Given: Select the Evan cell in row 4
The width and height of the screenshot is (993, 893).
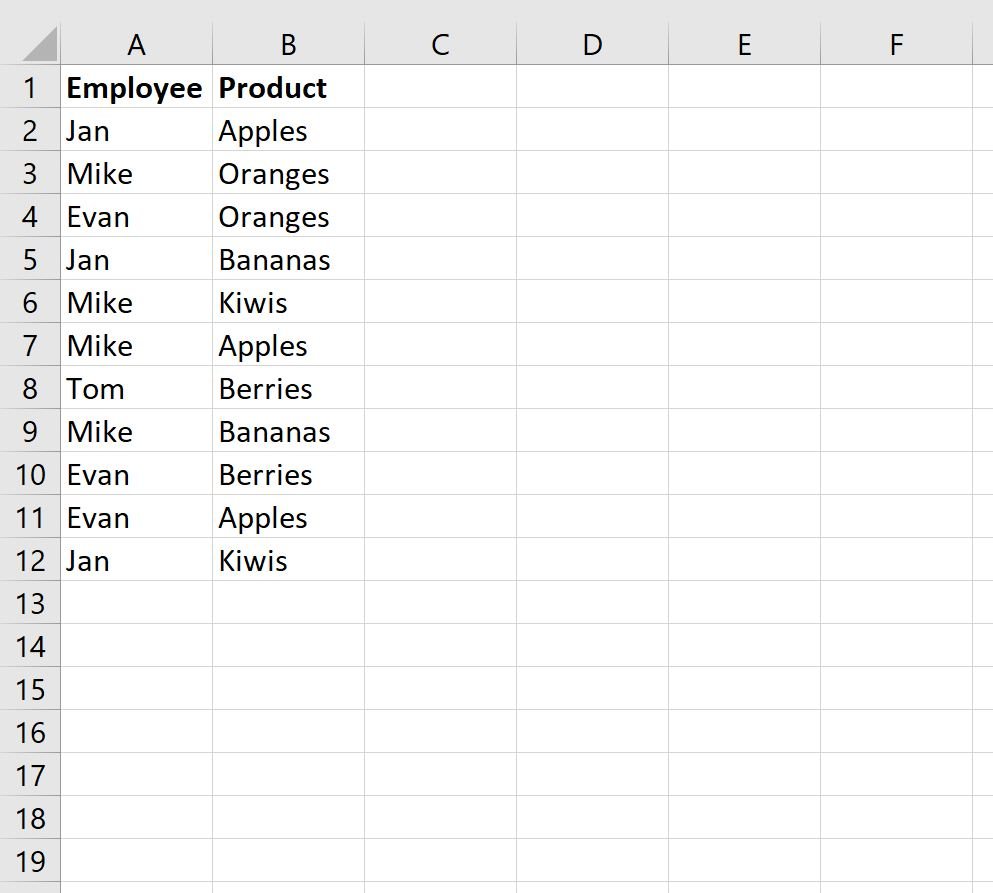Looking at the screenshot, I should pos(136,216).
